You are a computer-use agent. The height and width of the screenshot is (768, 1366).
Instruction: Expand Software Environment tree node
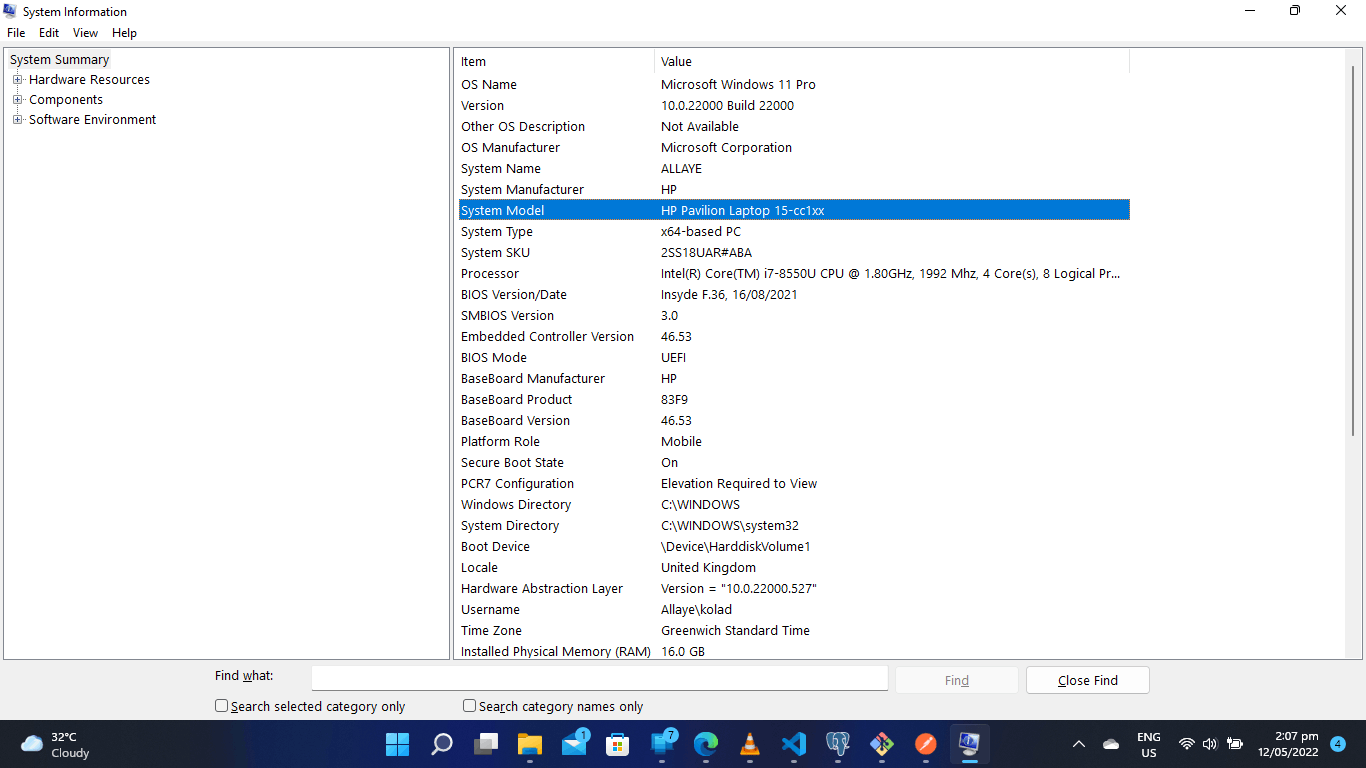pyautogui.click(x=17, y=120)
